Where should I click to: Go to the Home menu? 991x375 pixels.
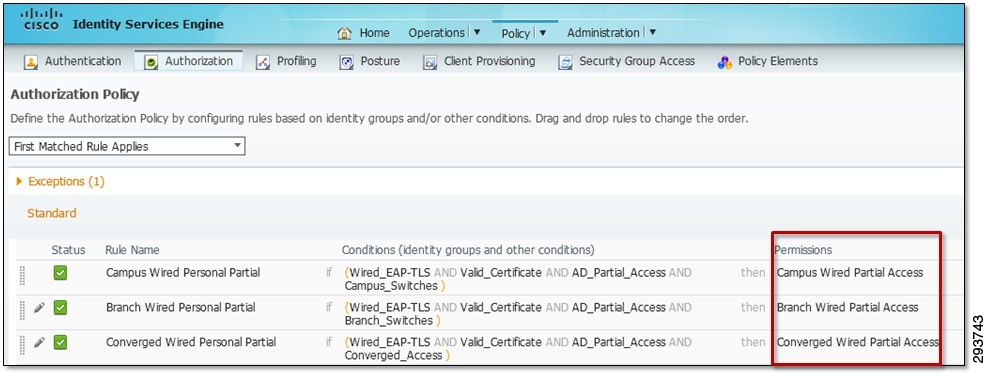point(374,33)
